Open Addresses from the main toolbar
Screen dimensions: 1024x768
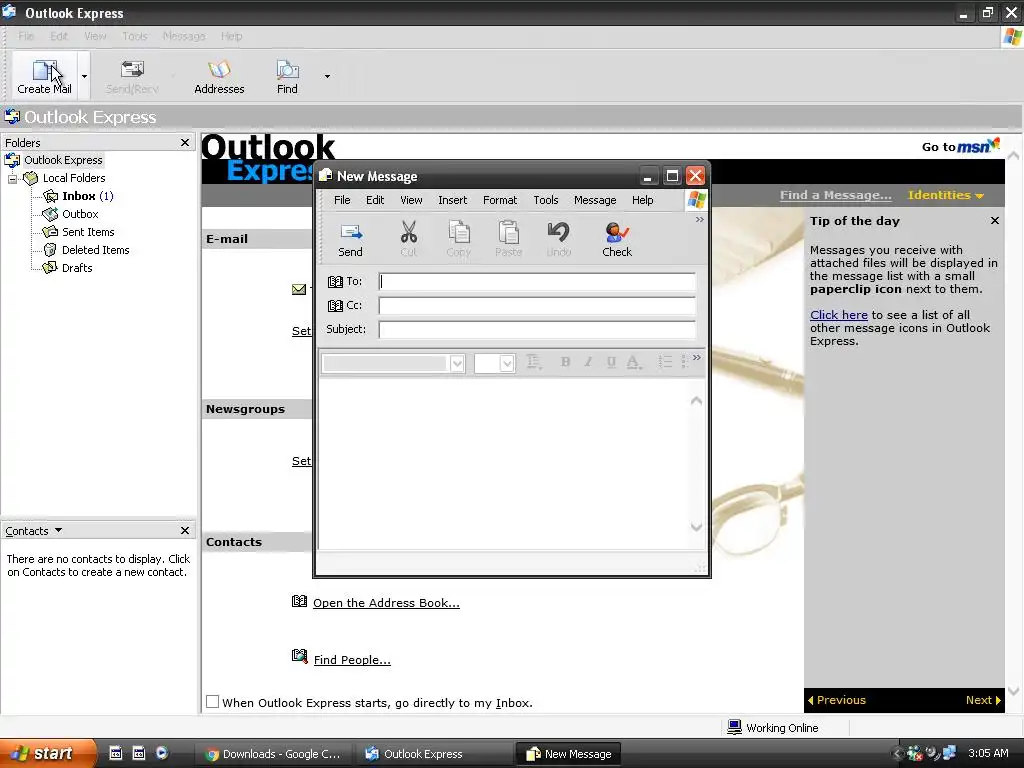219,77
